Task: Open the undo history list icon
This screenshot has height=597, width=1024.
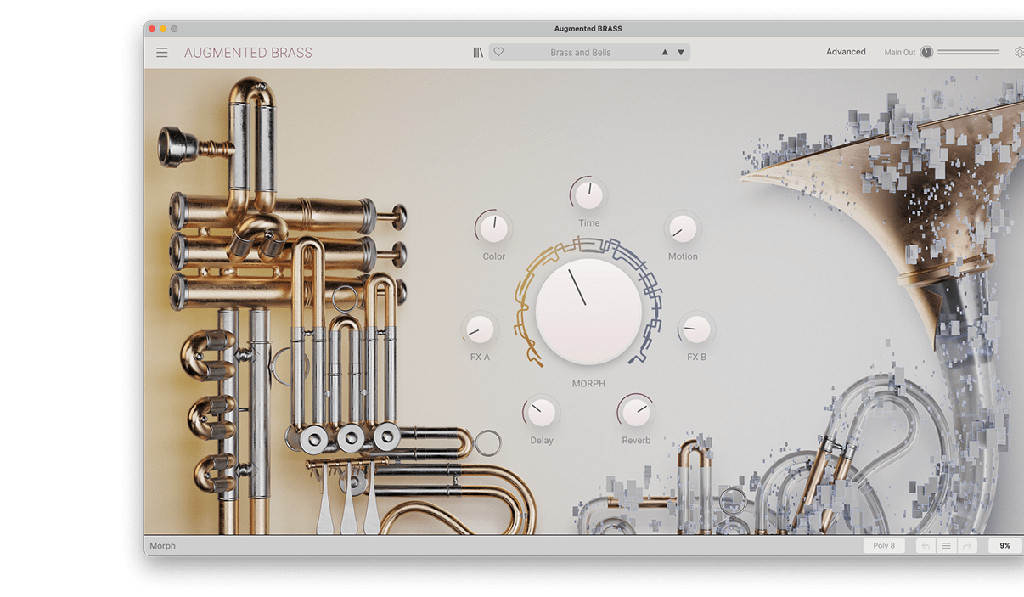Action: 946,545
